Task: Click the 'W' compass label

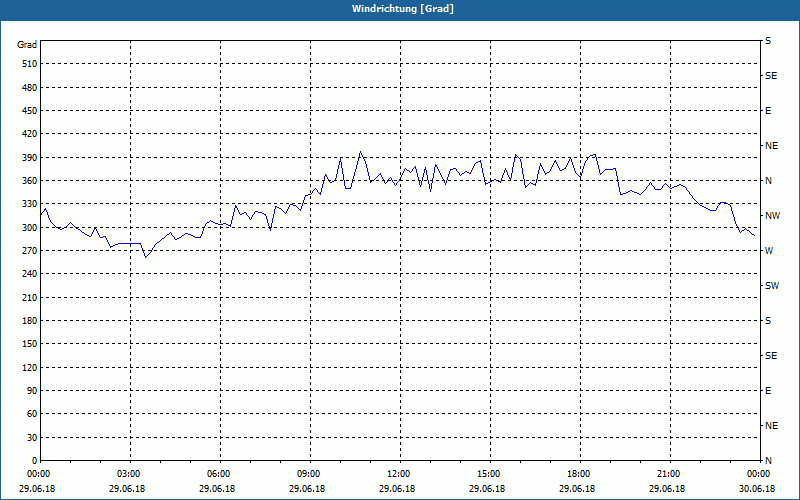Action: [x=769, y=251]
